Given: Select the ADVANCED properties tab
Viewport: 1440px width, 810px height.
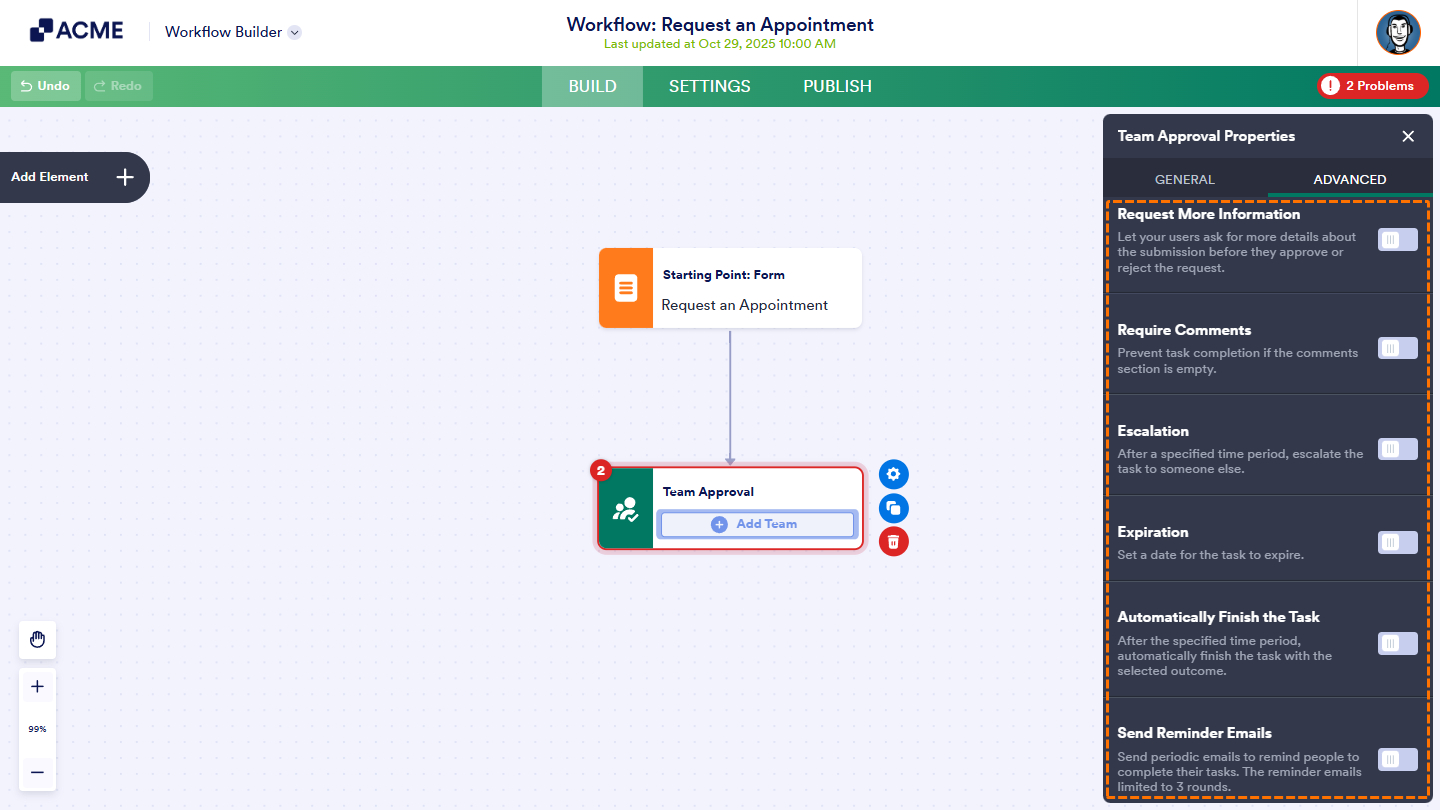Looking at the screenshot, I should [x=1350, y=180].
